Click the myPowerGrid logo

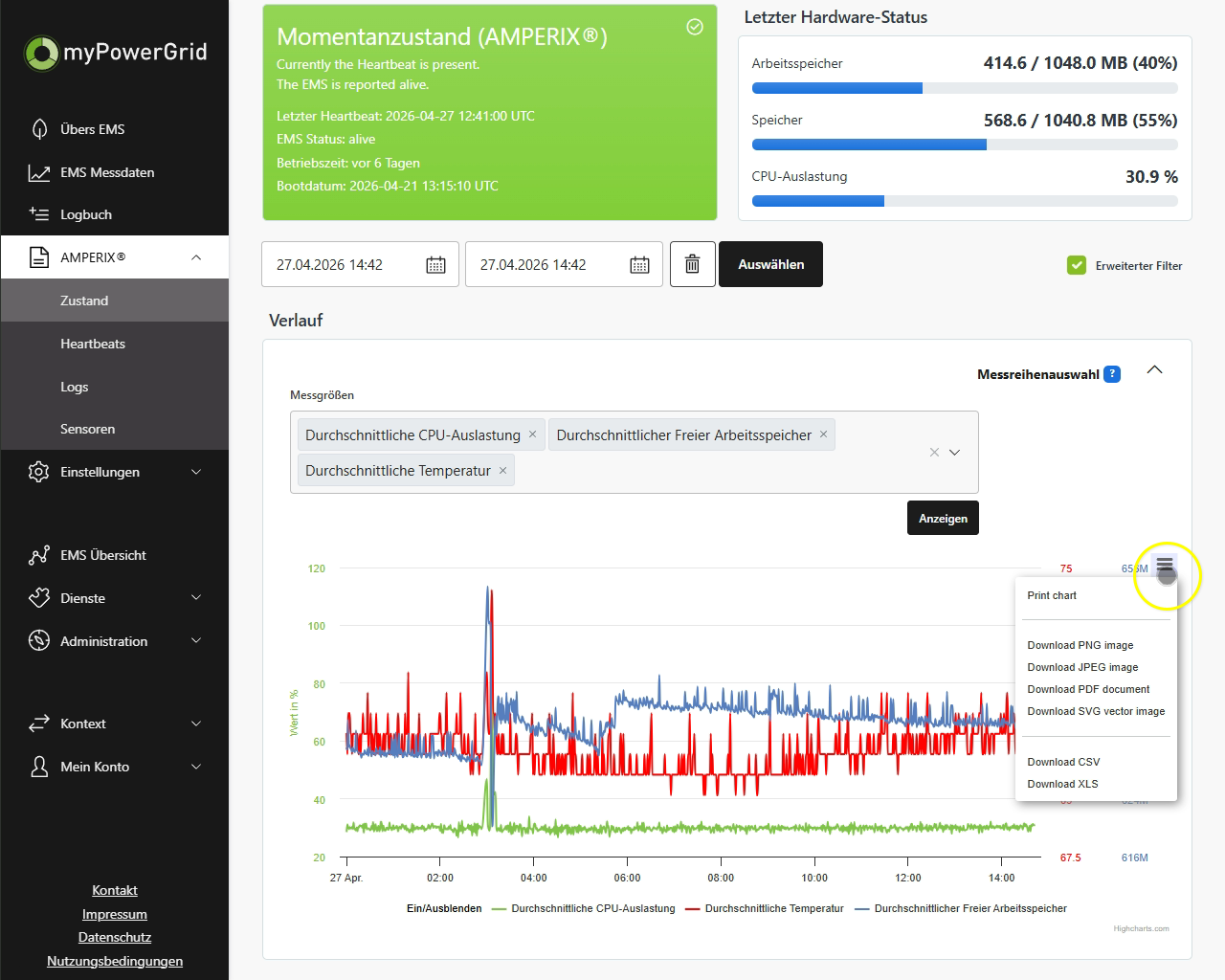(x=115, y=53)
